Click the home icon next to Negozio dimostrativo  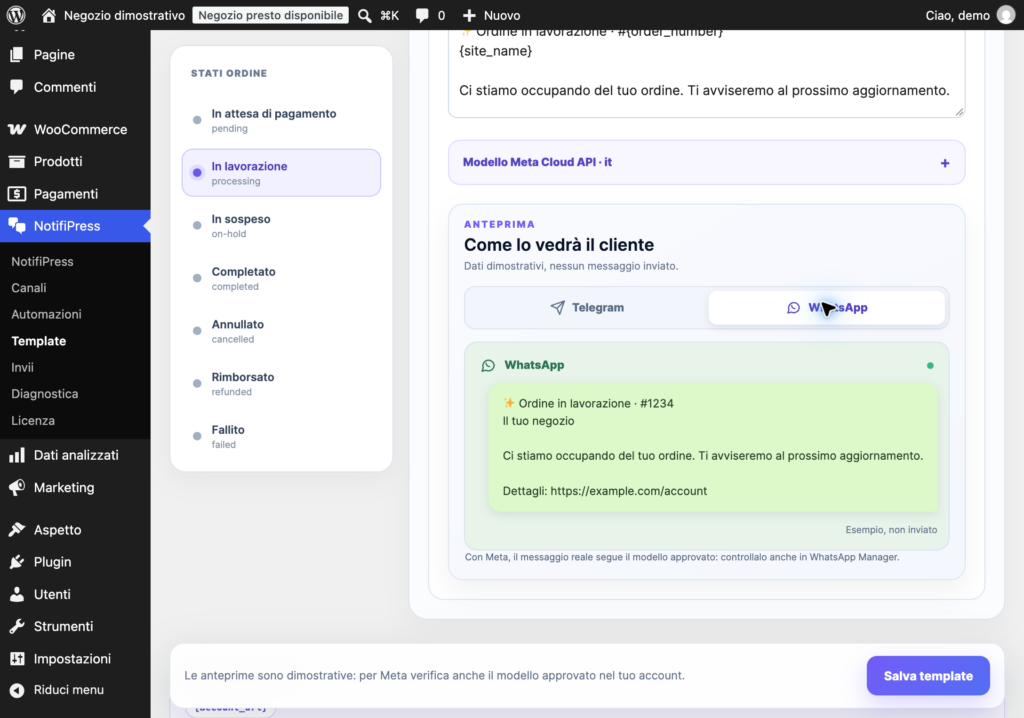click(49, 15)
